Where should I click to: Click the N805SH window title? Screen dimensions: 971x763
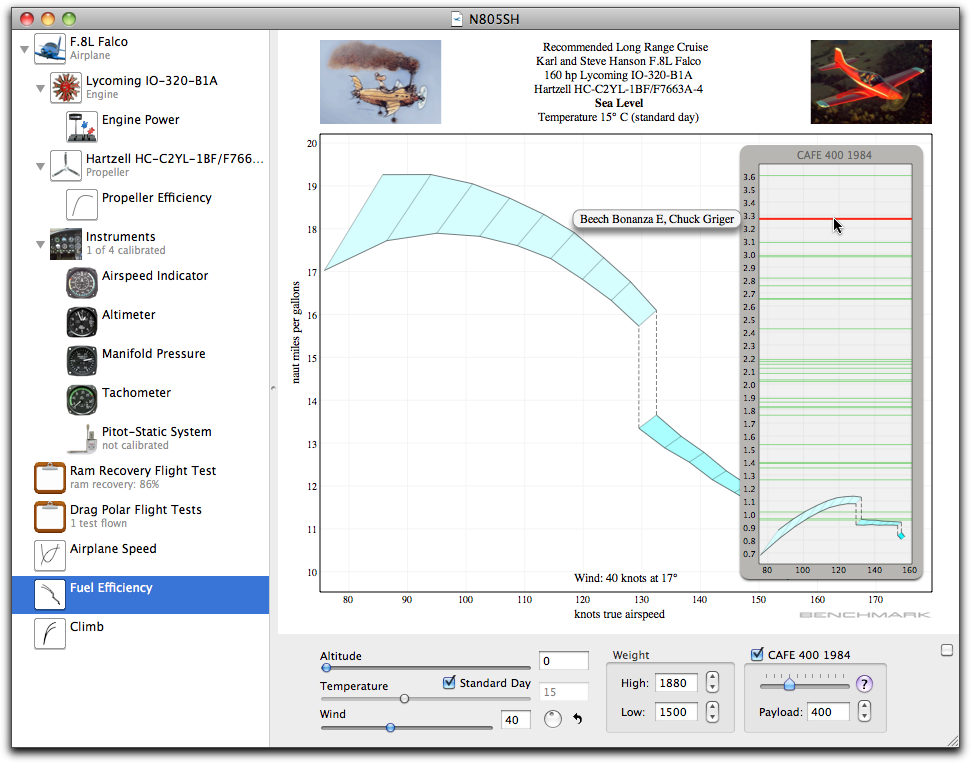494,19
